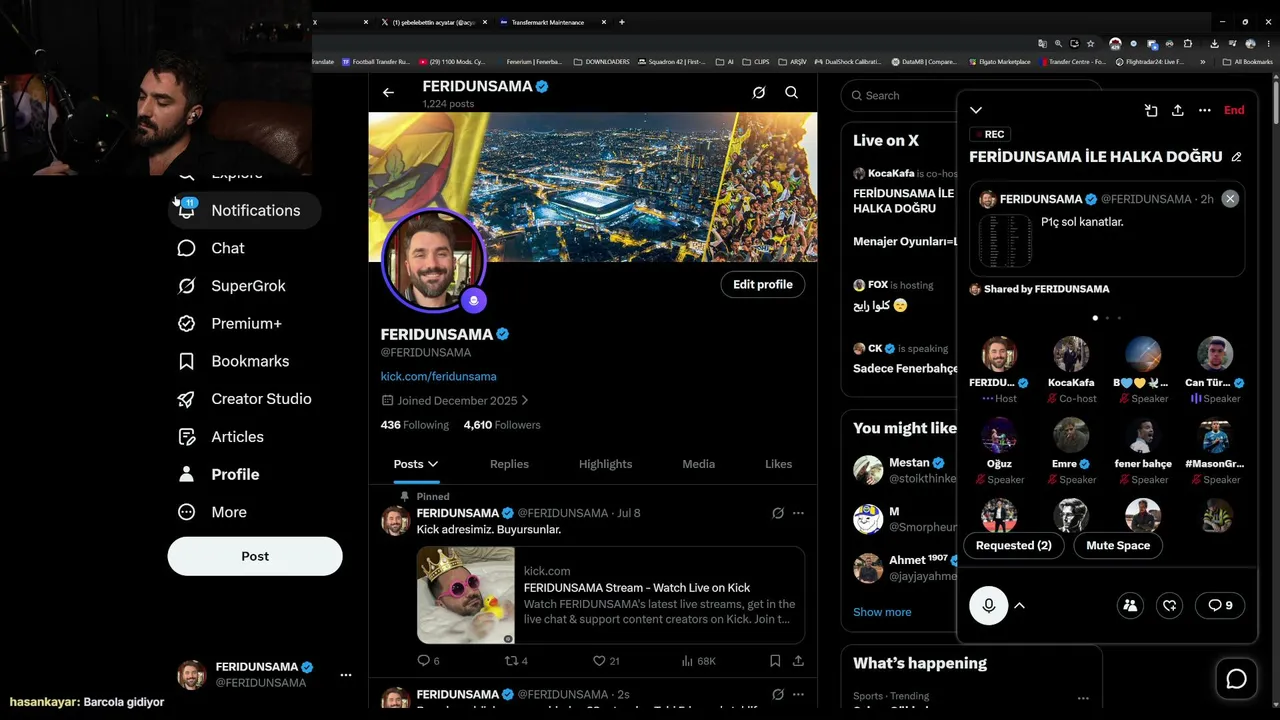Open the Bookmarks sidebar icon
Screen dimensions: 1280x720
click(186, 361)
